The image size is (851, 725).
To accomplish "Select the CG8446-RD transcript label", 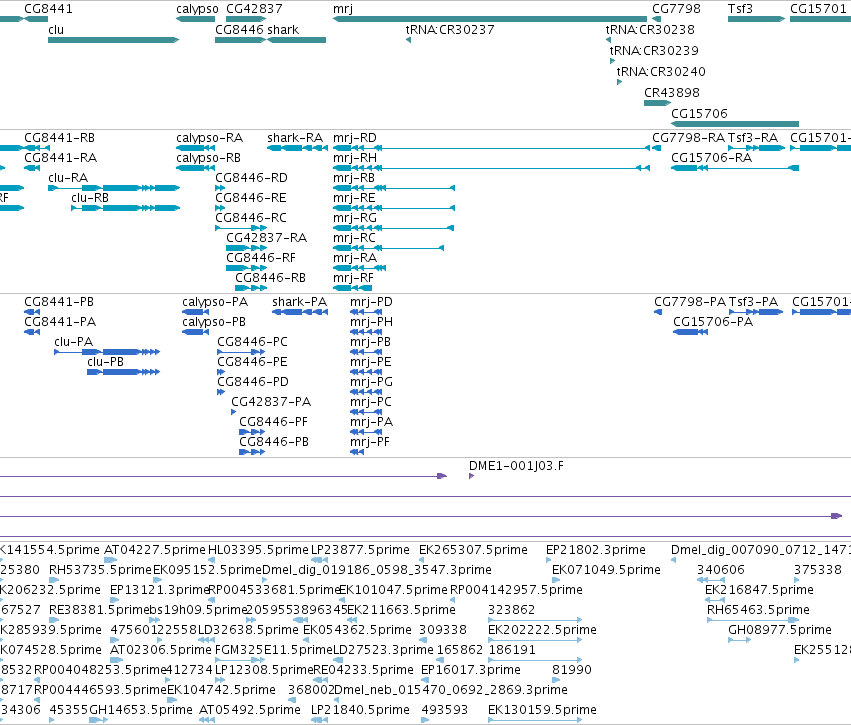I will pos(251,178).
